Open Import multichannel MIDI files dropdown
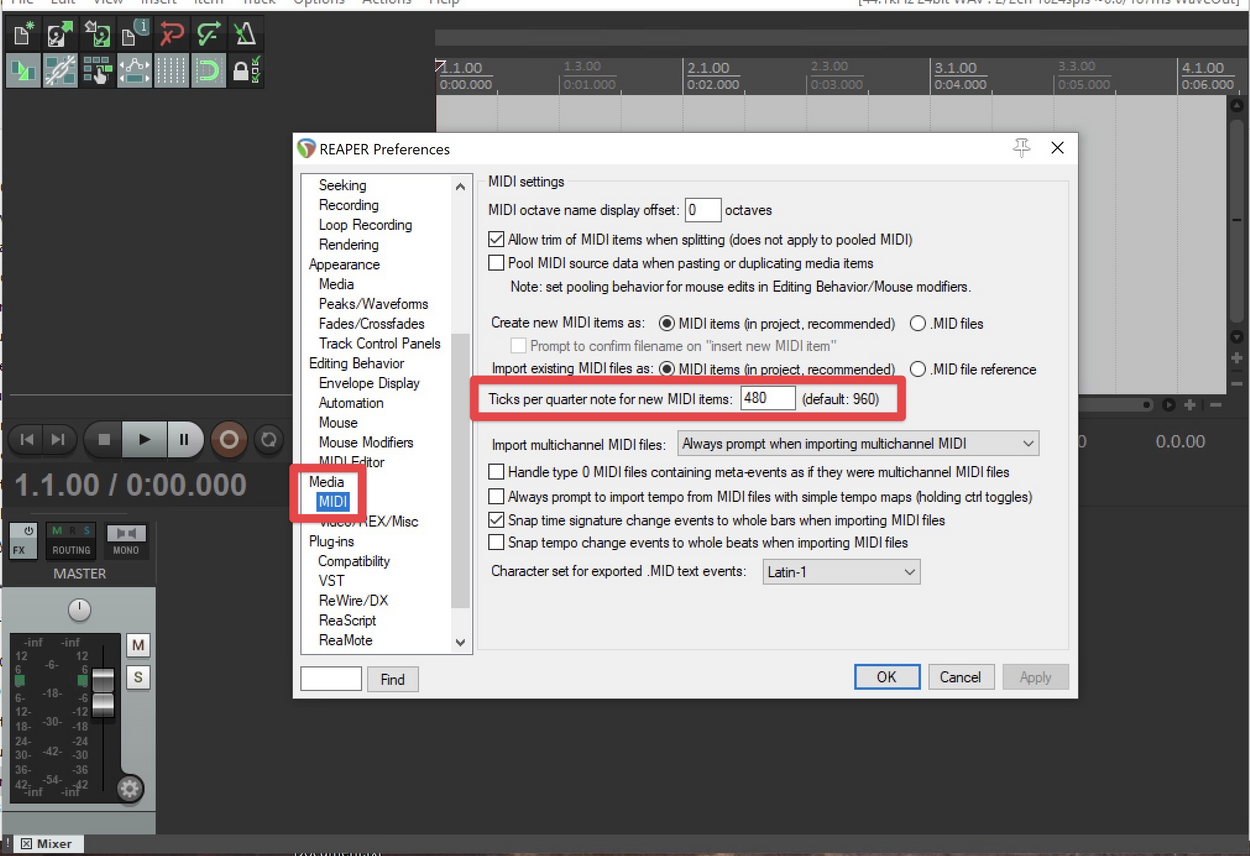1250x856 pixels. click(x=858, y=444)
